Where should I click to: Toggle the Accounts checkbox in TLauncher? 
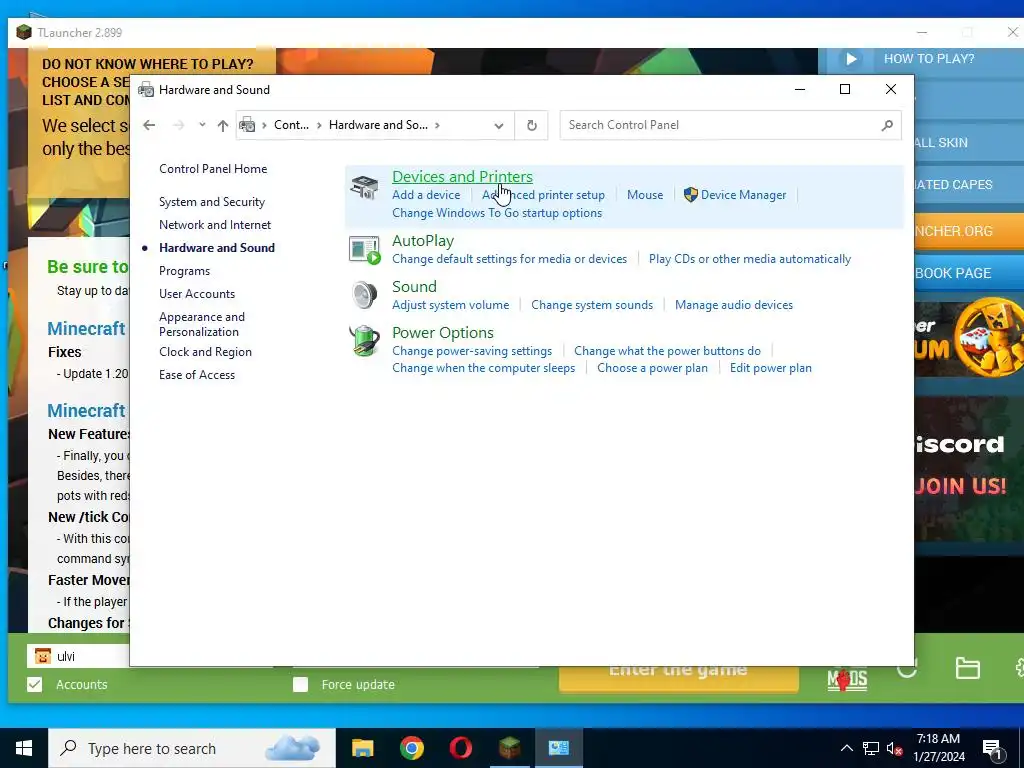coord(35,684)
